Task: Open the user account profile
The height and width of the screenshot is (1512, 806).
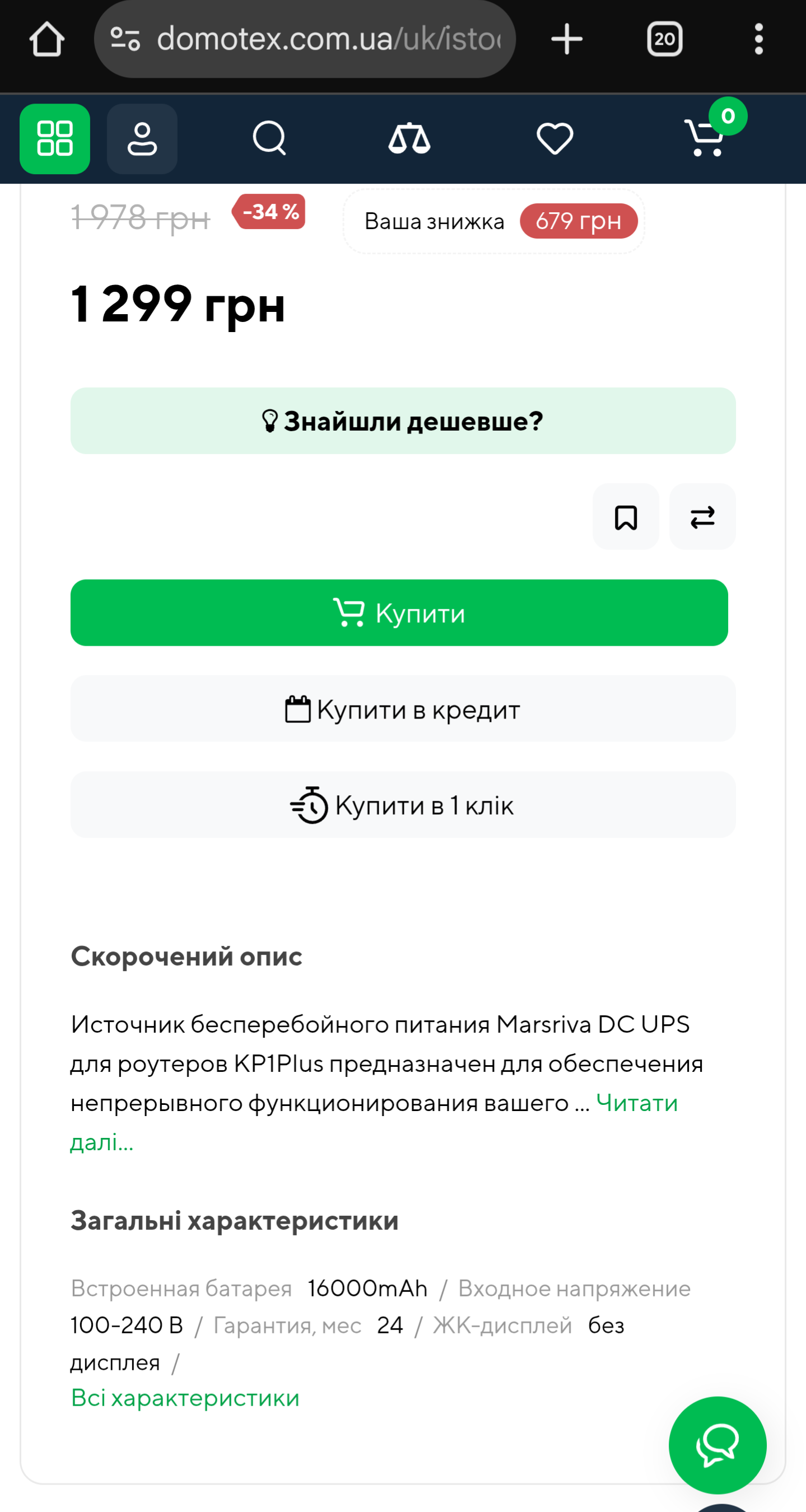Action: pyautogui.click(x=142, y=138)
